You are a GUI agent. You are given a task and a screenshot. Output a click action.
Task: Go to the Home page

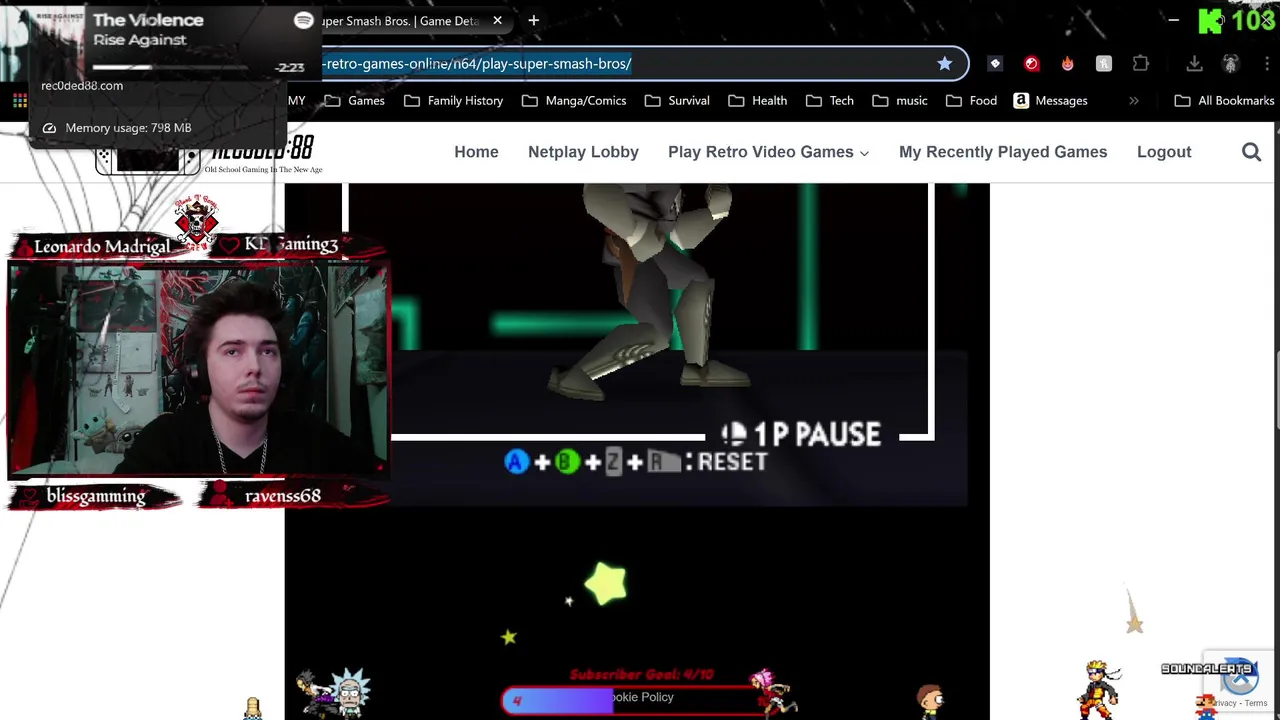pos(476,152)
